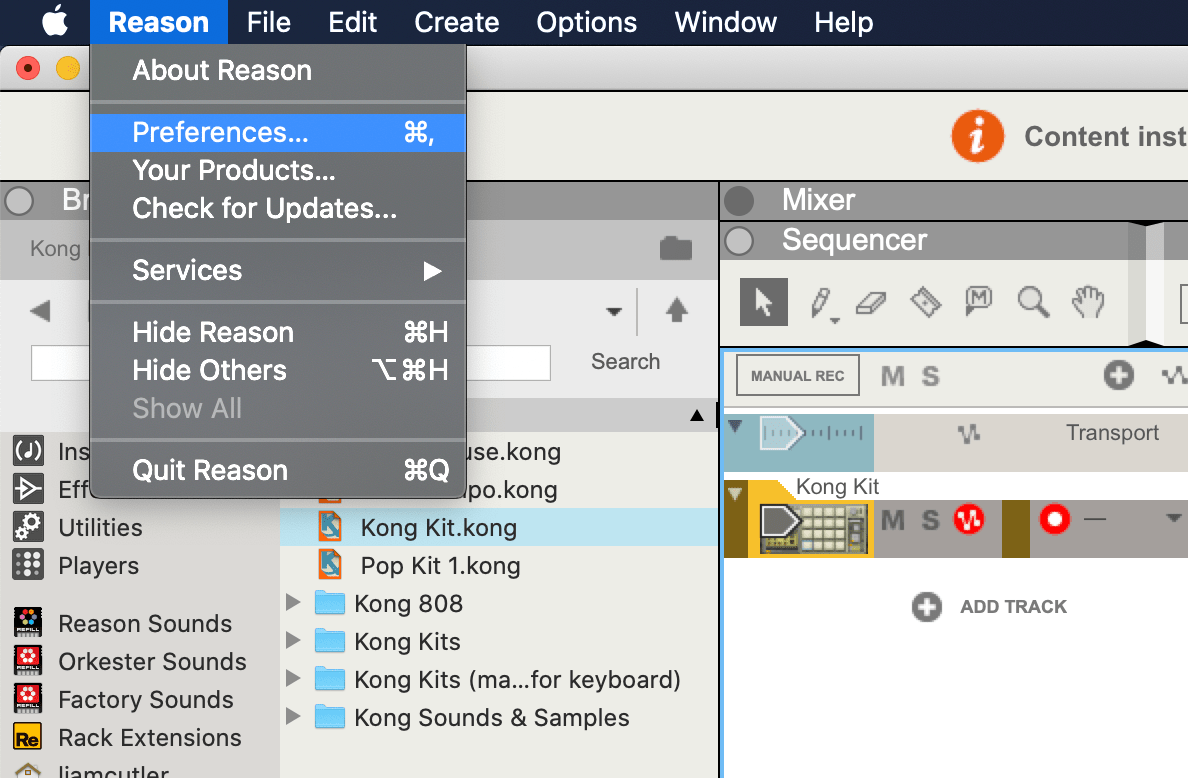This screenshot has width=1188, height=778.
Task: Select the Eraser tool
Action: coord(871,304)
